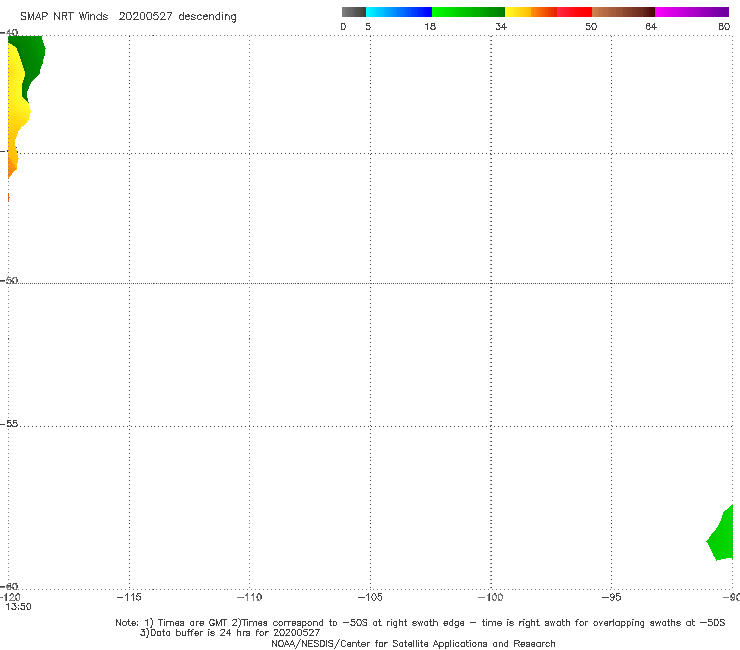Click the longitude label '-115'
The image size is (740, 650).
(x=129, y=597)
